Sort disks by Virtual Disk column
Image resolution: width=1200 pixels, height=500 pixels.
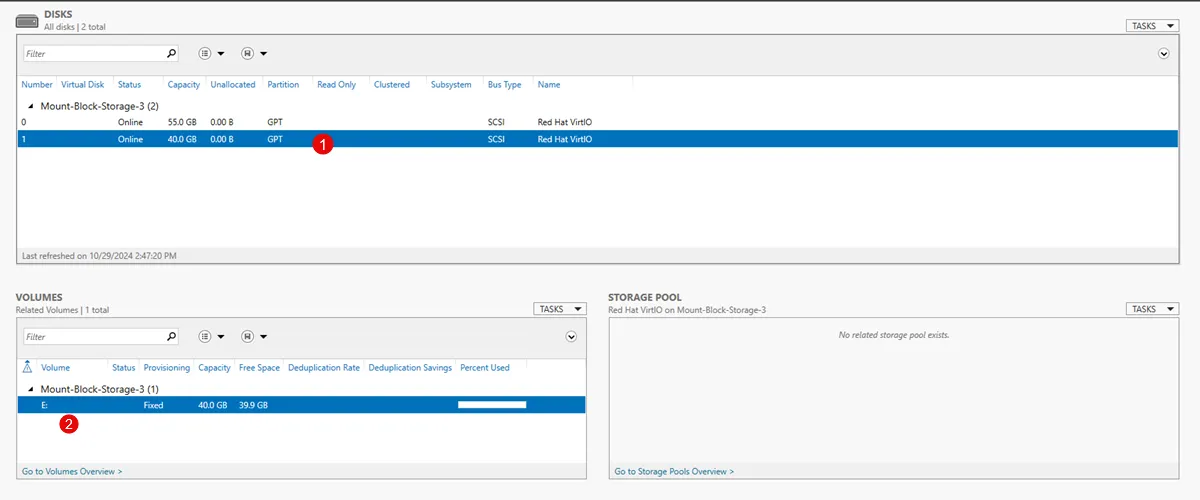pyautogui.click(x=82, y=85)
